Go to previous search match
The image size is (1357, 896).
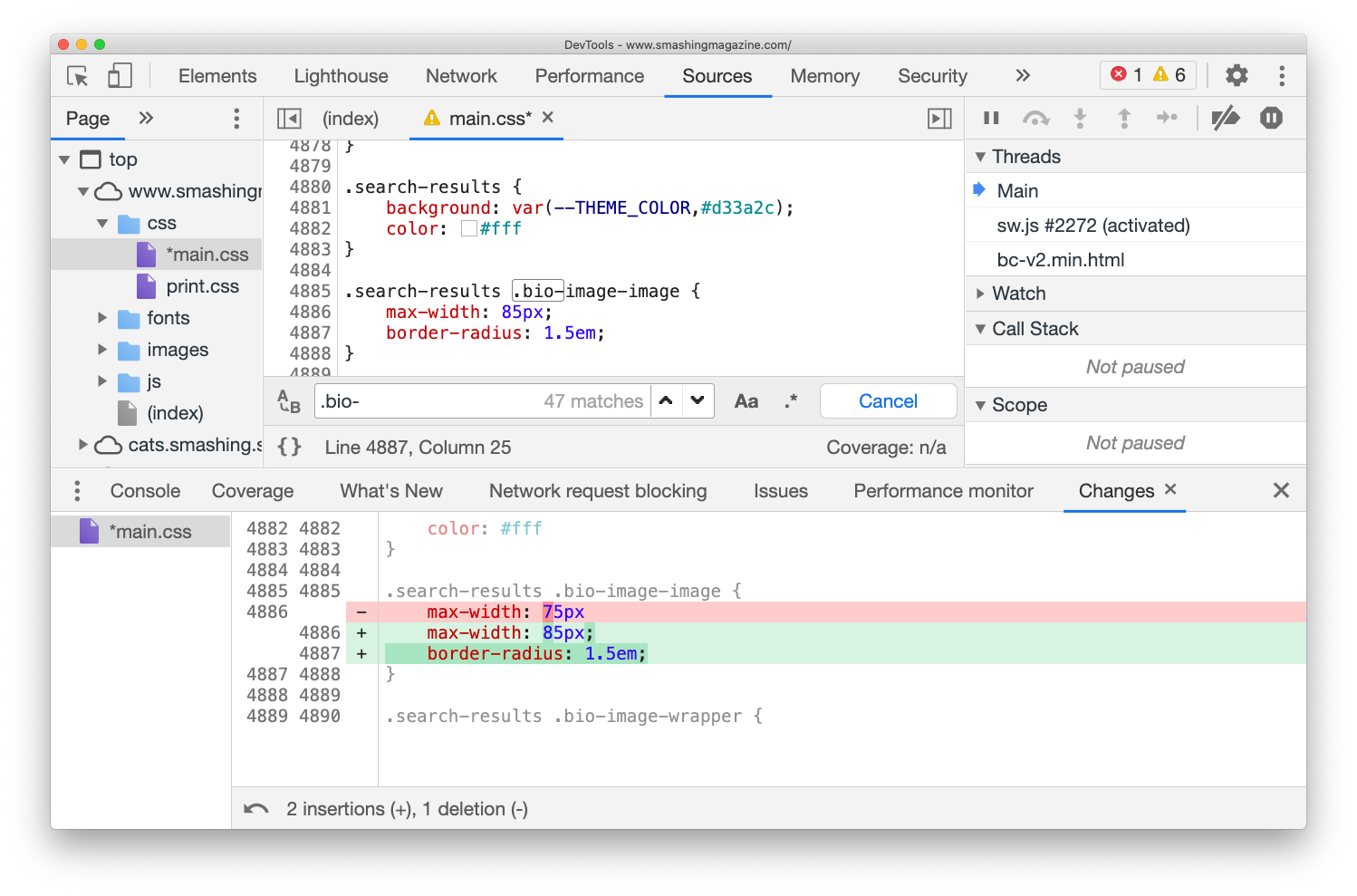tap(666, 401)
